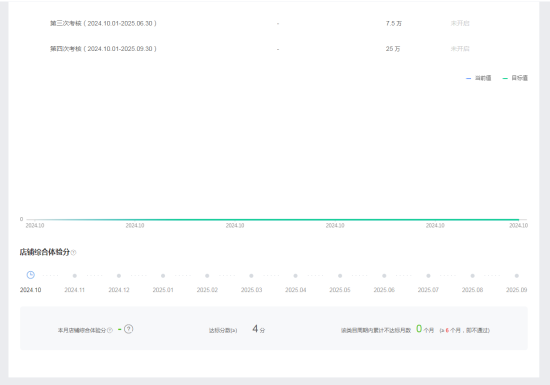The height and width of the screenshot is (385, 550).
Task: Click small help icon after 本月店铺综合体验分
Action: pyautogui.click(x=110, y=330)
